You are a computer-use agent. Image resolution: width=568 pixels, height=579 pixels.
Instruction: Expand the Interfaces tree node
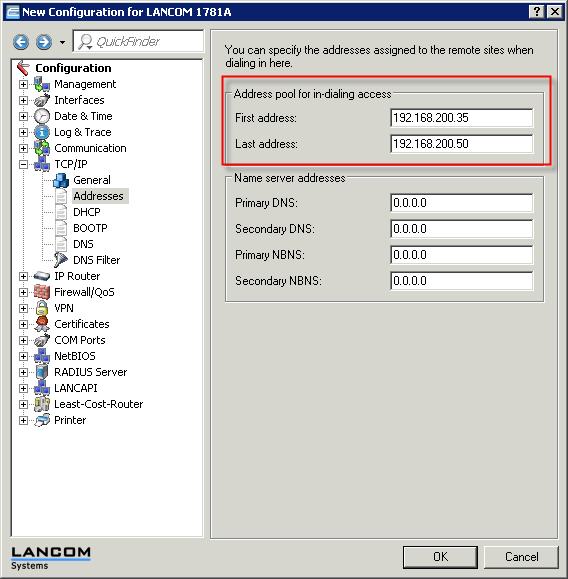point(23,100)
